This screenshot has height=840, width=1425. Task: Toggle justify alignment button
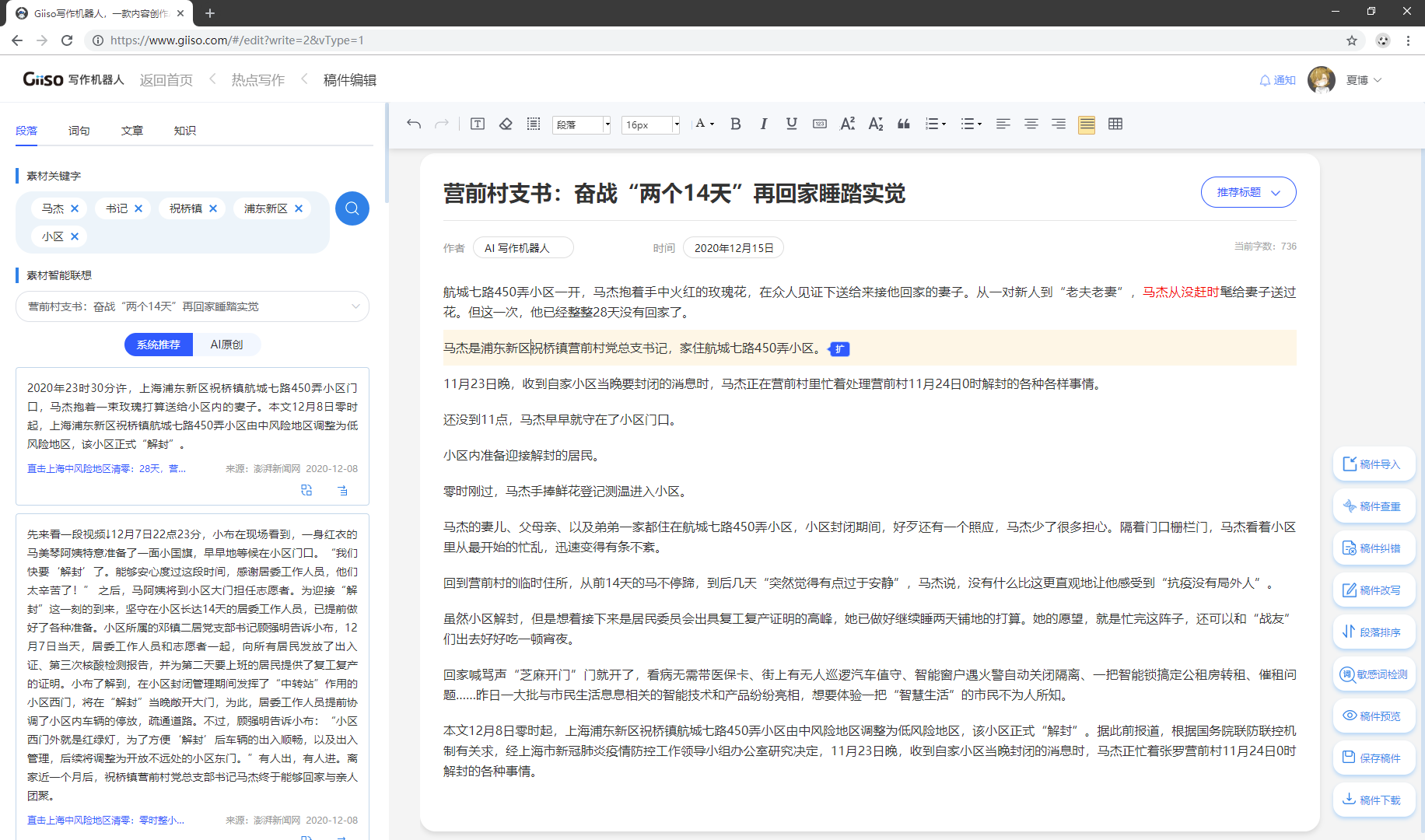click(1086, 124)
